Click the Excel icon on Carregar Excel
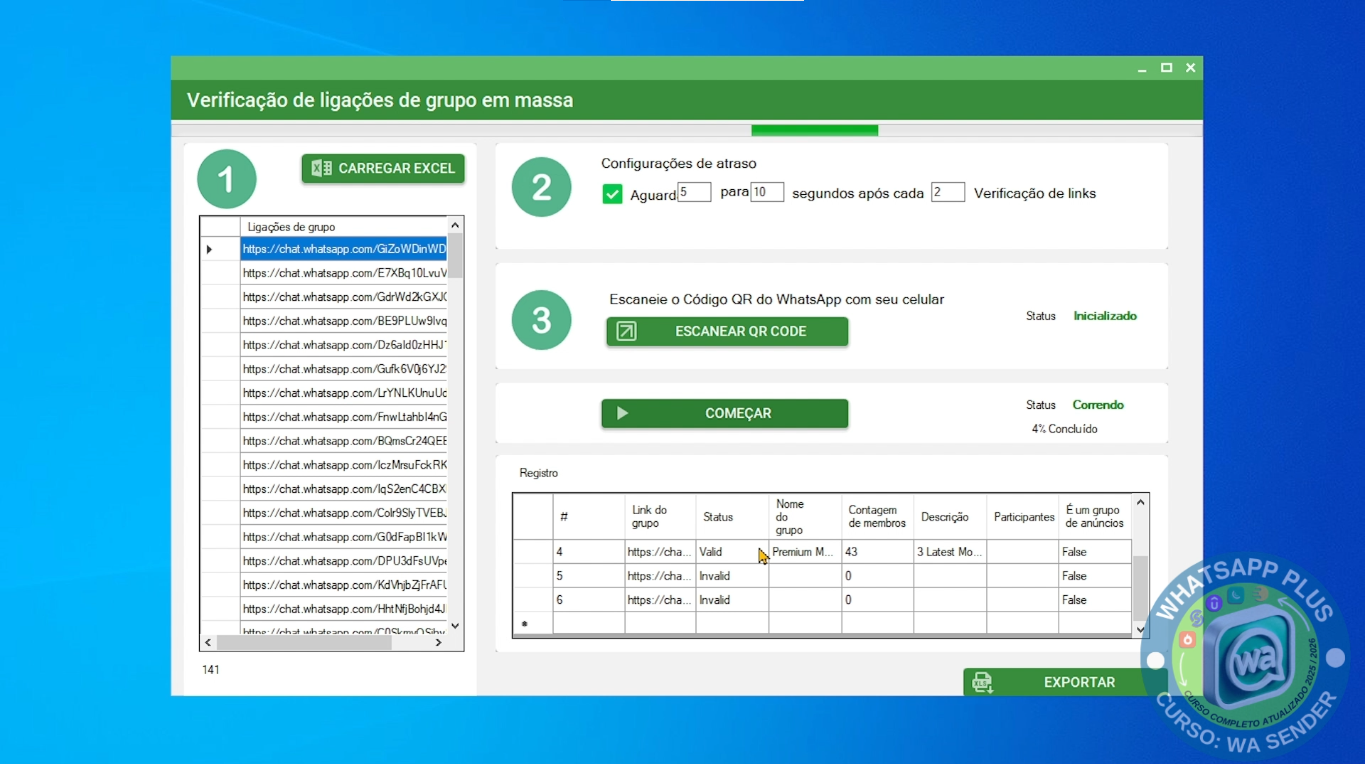This screenshot has height=764, width=1365. [x=321, y=168]
